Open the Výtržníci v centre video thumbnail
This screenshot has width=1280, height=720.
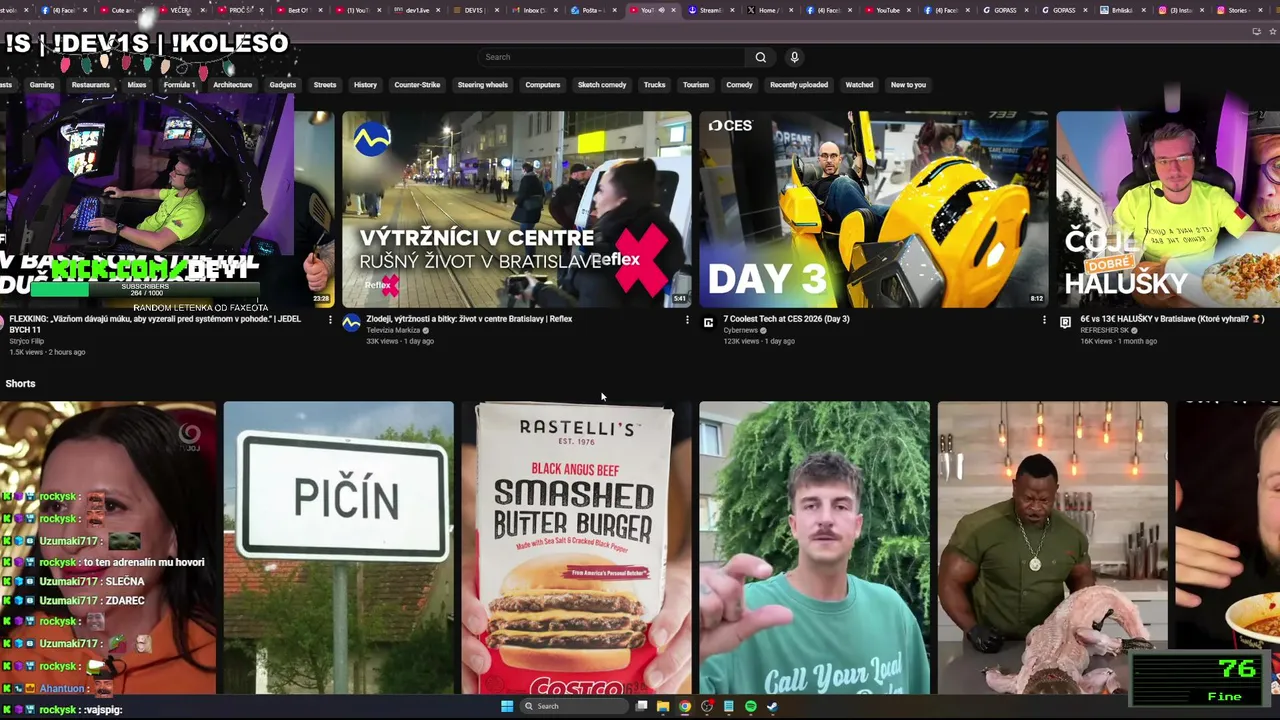(516, 209)
